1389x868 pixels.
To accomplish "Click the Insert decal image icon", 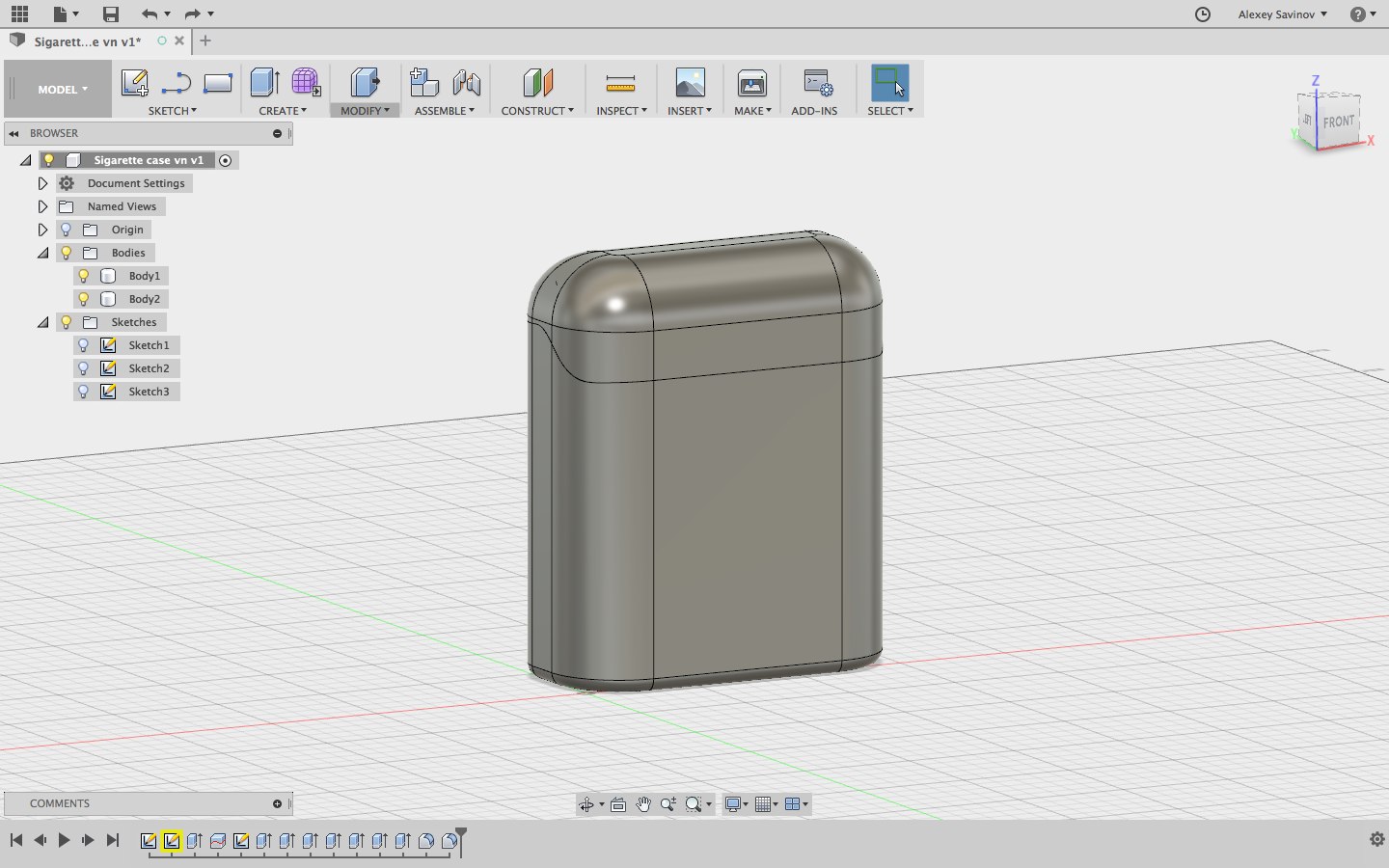I will pos(690,83).
